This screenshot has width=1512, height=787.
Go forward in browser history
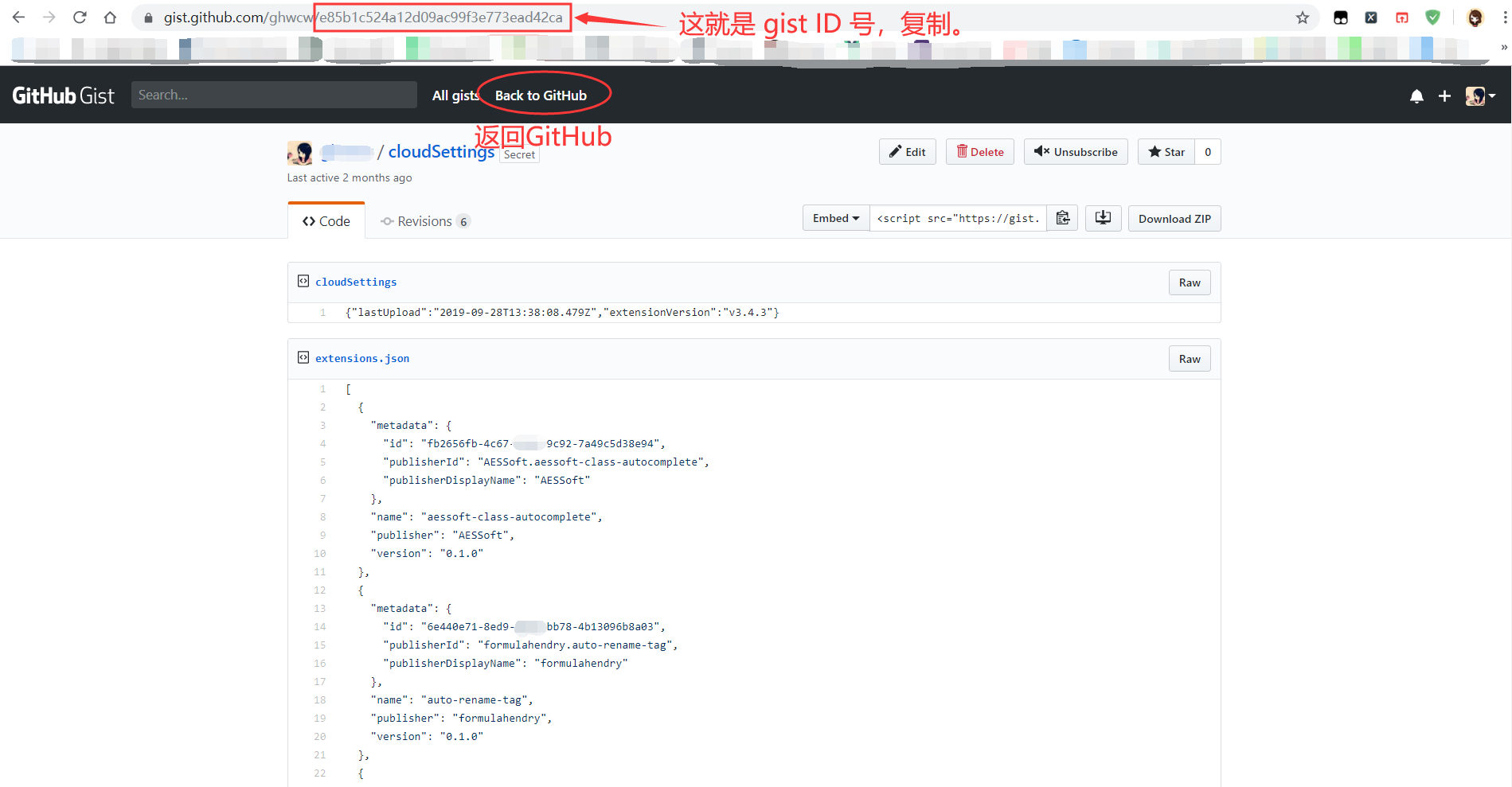[49, 18]
